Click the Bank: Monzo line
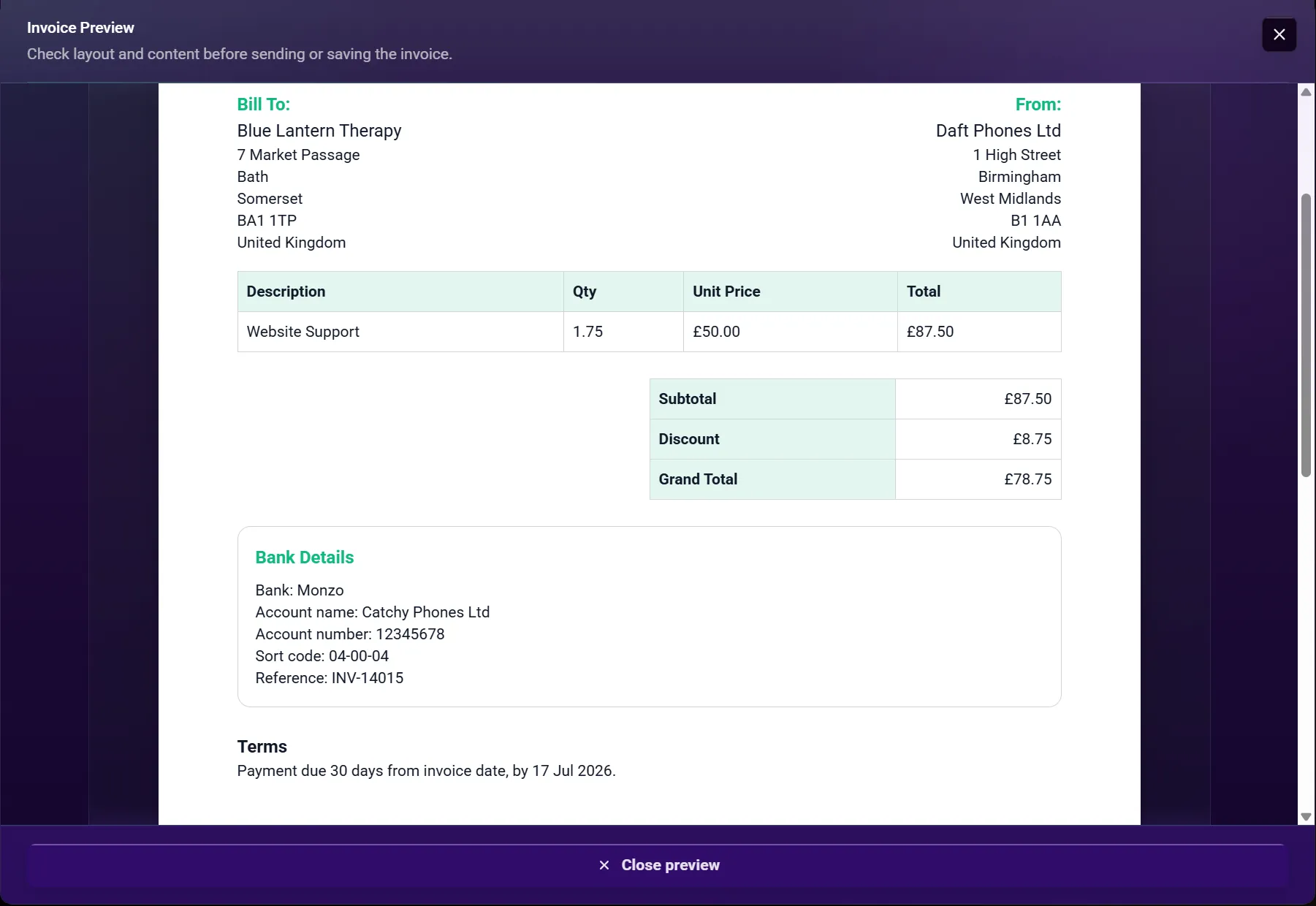 coord(300,590)
